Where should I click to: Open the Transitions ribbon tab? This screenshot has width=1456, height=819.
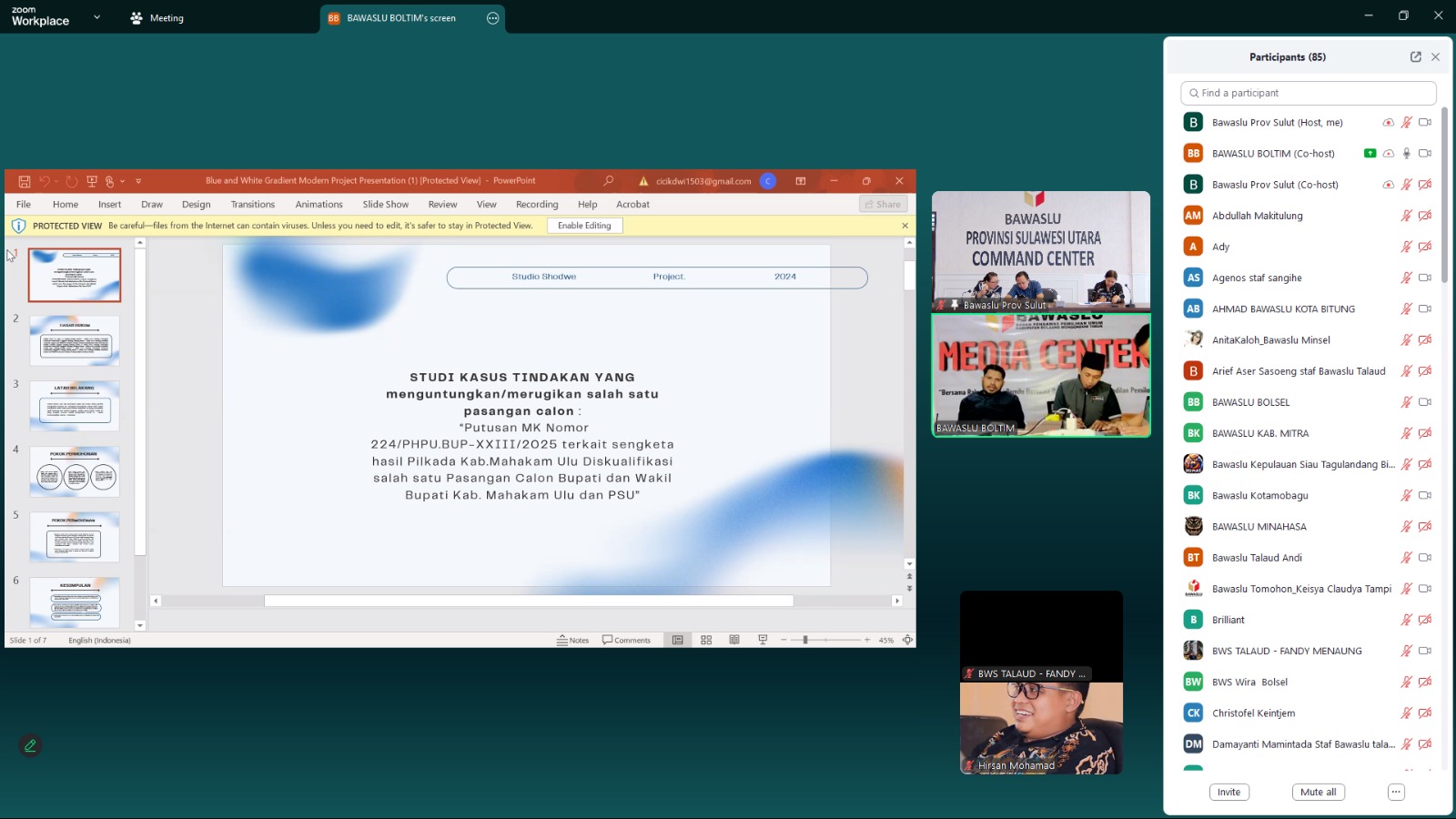click(x=252, y=205)
